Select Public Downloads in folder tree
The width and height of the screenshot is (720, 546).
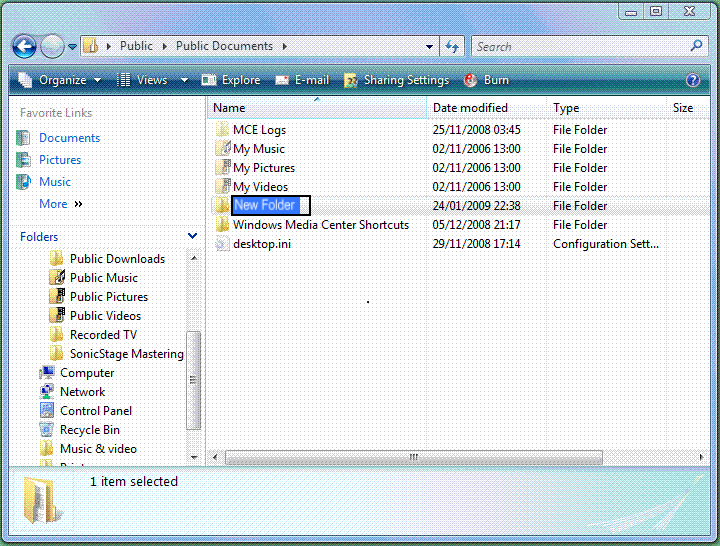(x=117, y=259)
